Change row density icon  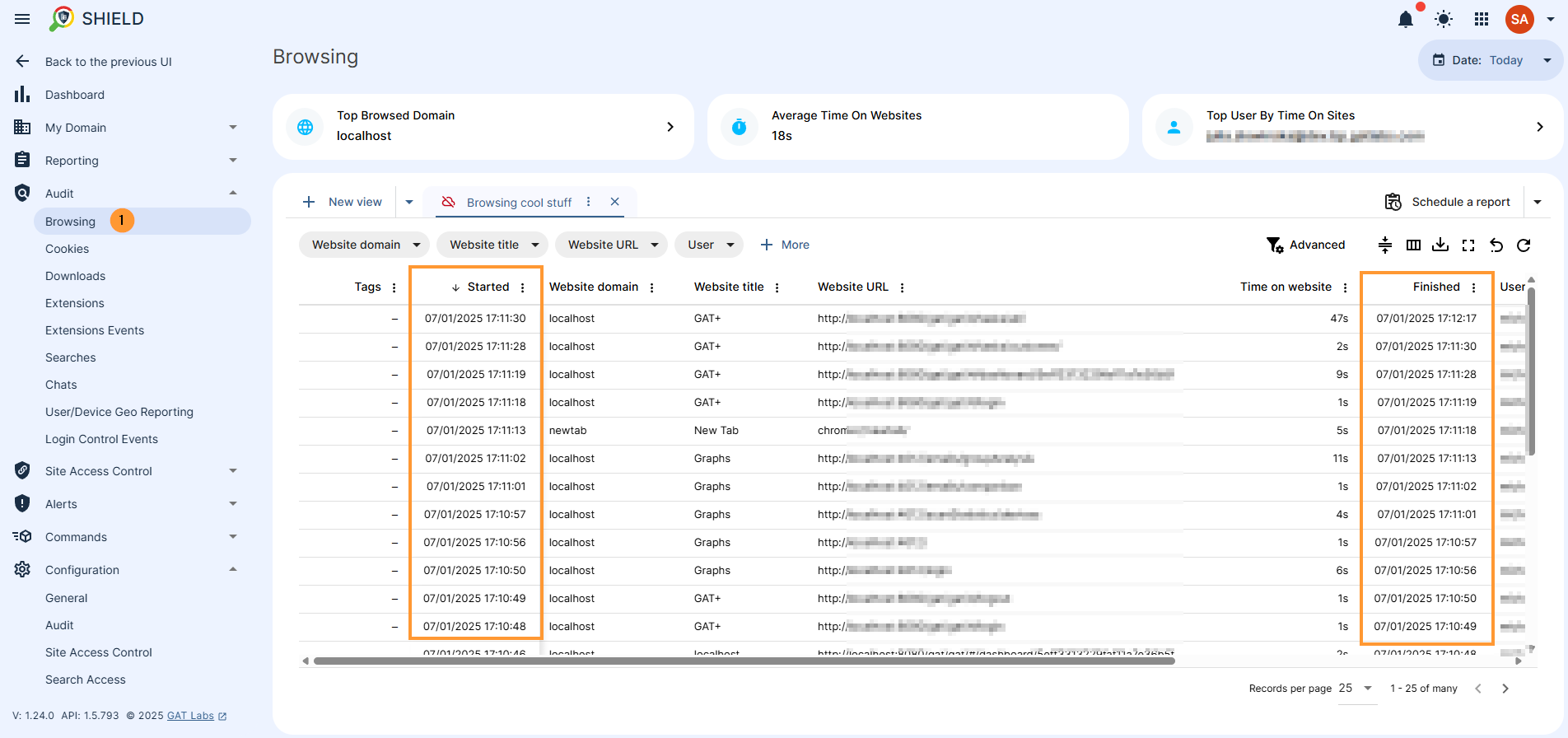click(x=1385, y=245)
